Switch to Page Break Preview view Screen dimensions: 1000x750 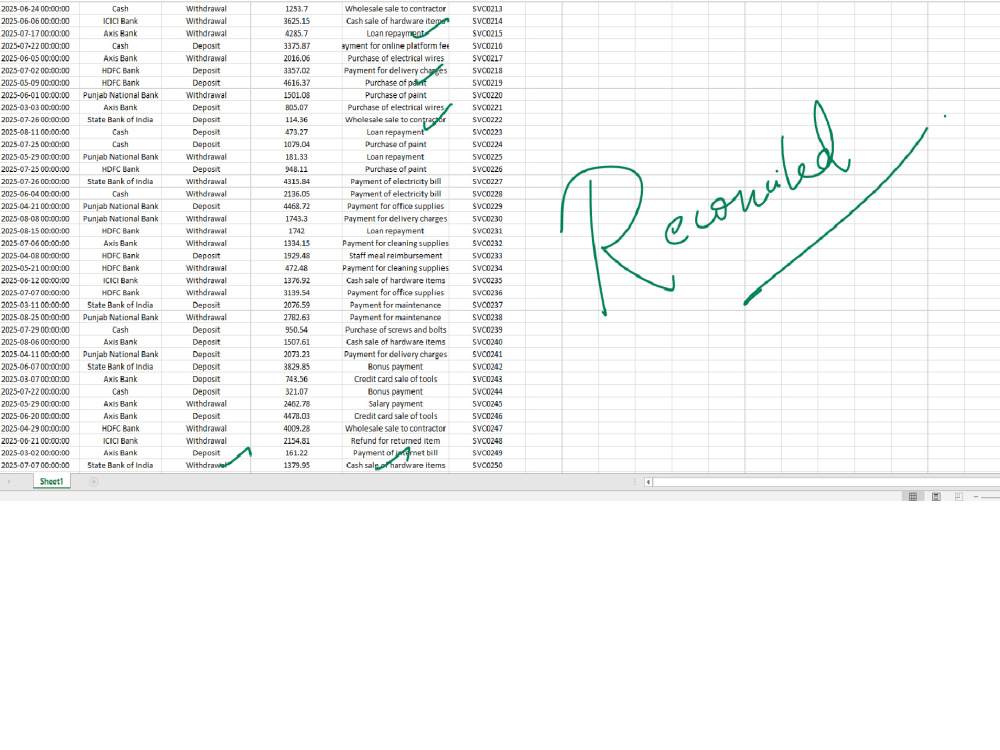coord(959,496)
